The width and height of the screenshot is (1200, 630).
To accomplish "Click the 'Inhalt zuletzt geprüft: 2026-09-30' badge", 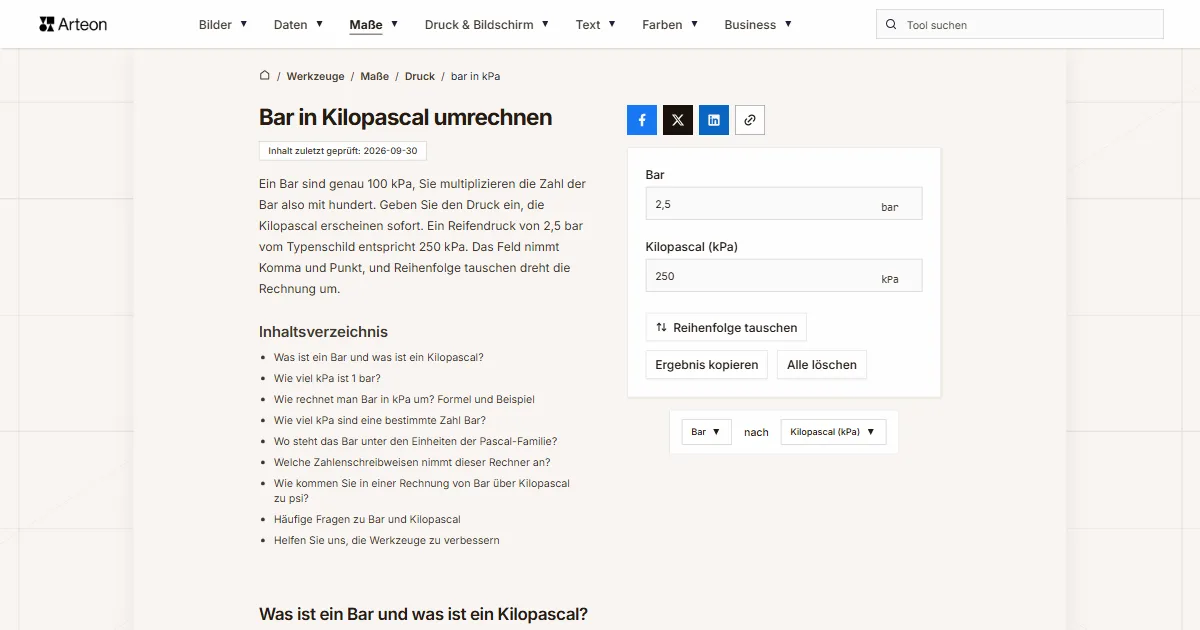I will pyautogui.click(x=343, y=151).
